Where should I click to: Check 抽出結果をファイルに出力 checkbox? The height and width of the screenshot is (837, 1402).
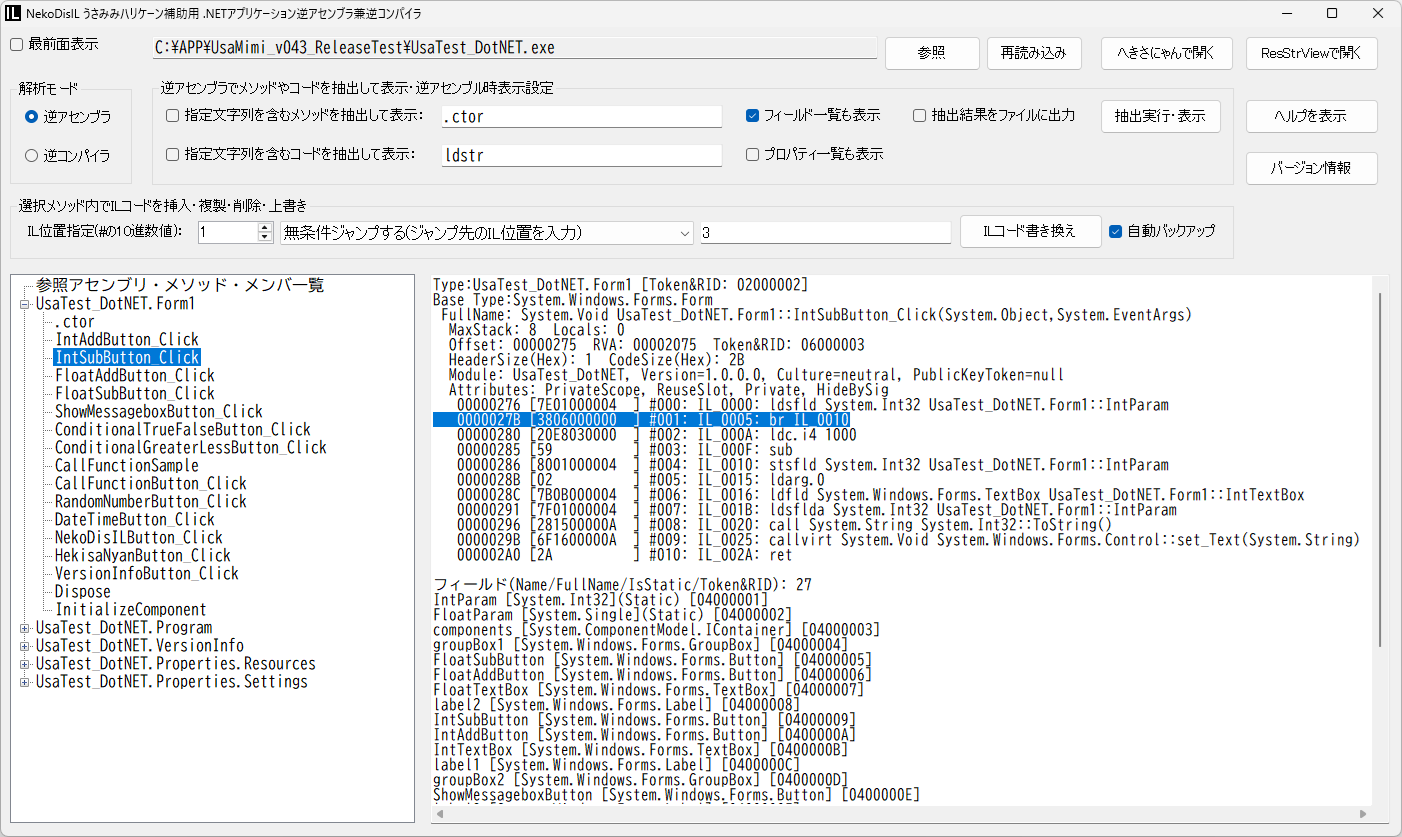920,115
